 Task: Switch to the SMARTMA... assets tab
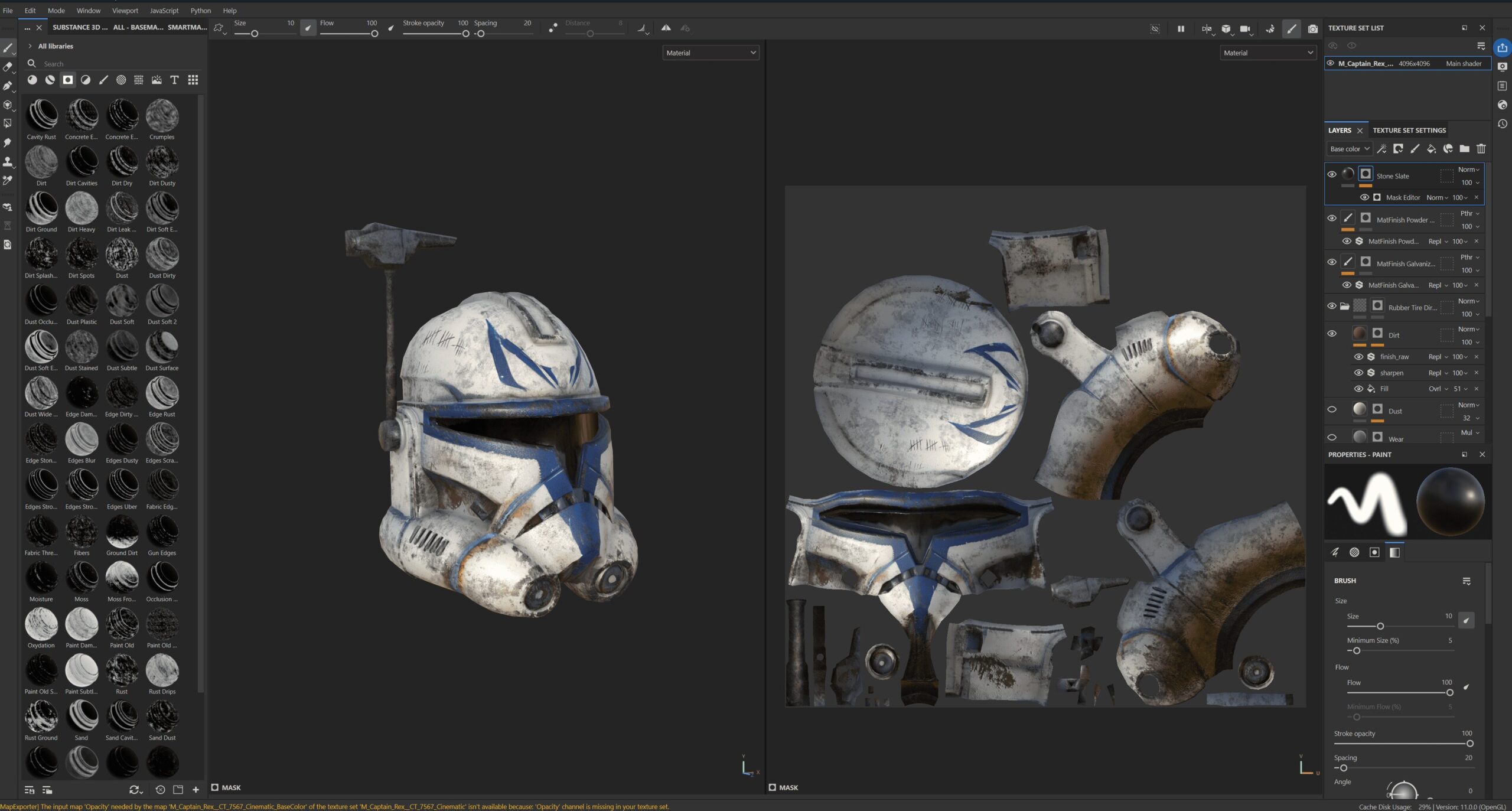click(x=187, y=27)
